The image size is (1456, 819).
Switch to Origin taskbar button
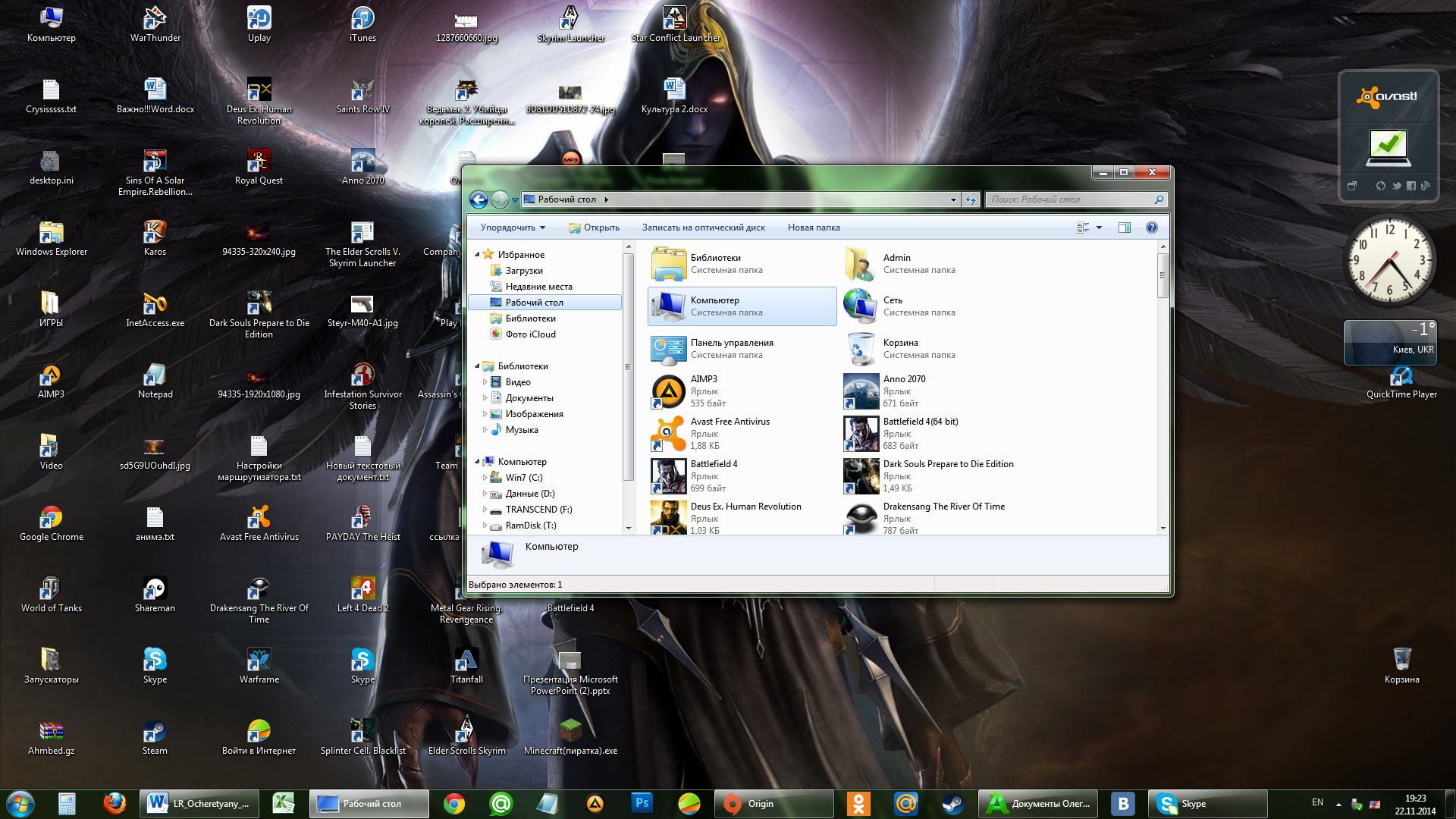point(773,804)
